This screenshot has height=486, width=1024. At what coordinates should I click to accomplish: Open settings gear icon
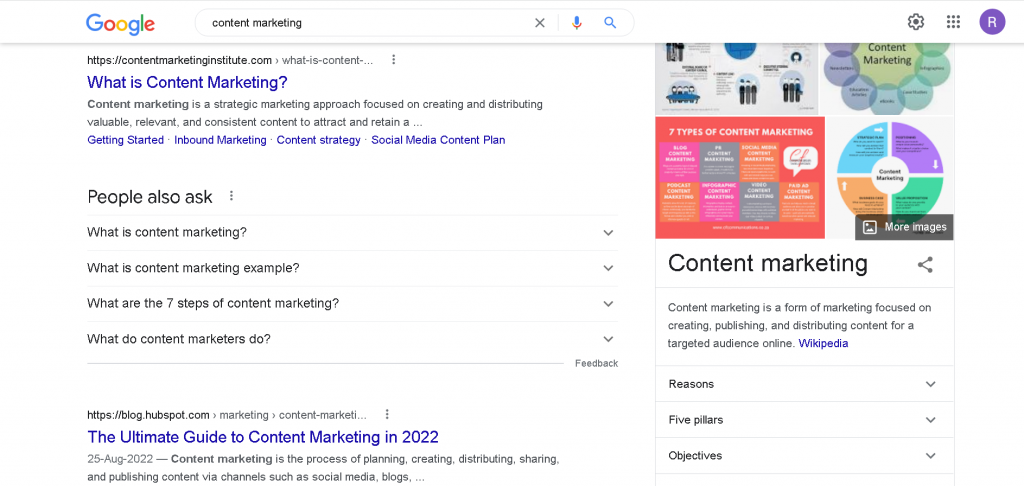pyautogui.click(x=916, y=22)
